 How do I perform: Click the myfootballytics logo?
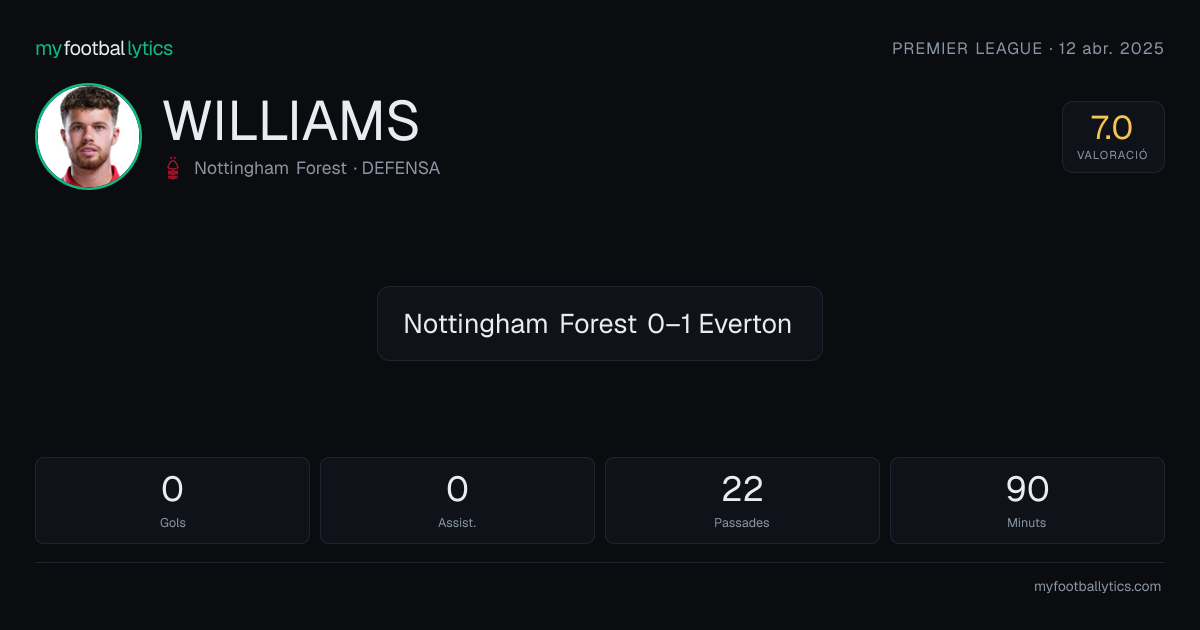[104, 48]
